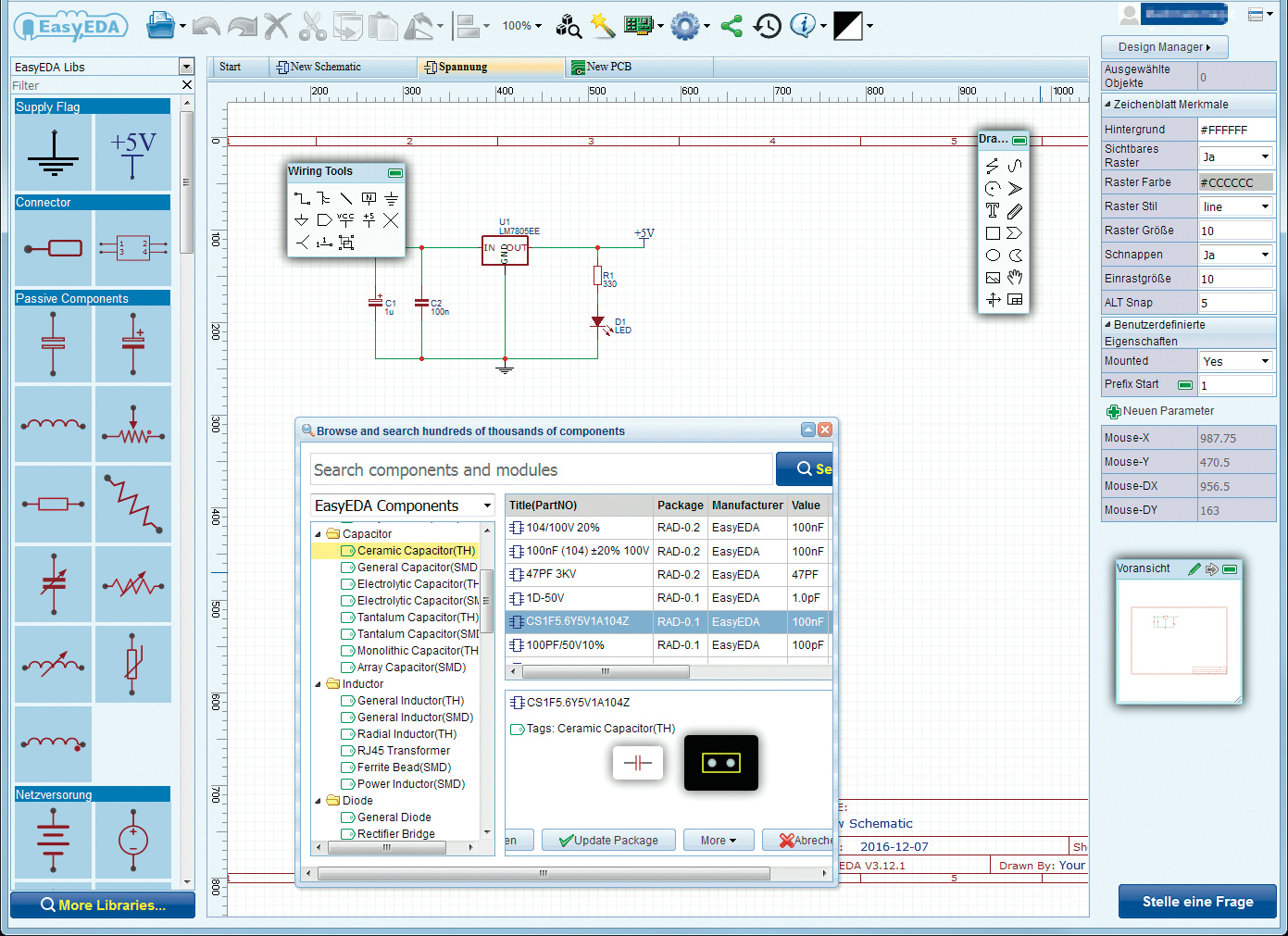Open the Sichtbares Raster dropdown

coord(1236,156)
